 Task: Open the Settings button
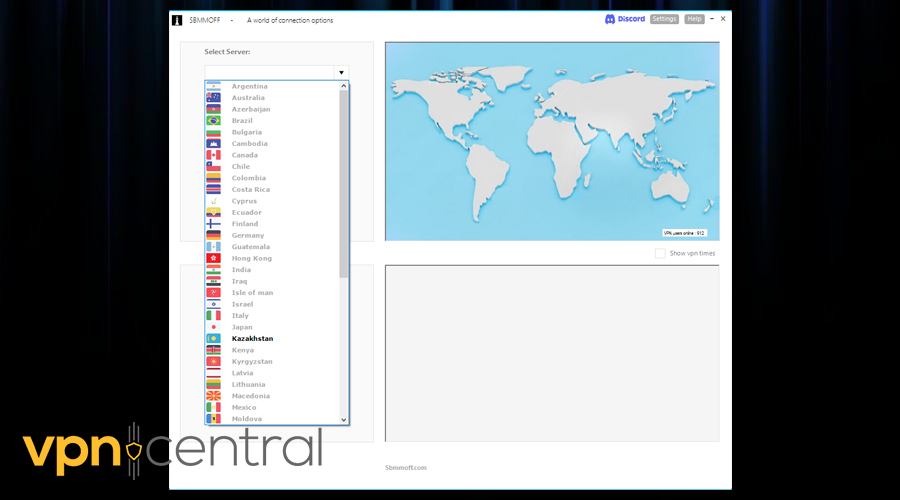click(664, 19)
